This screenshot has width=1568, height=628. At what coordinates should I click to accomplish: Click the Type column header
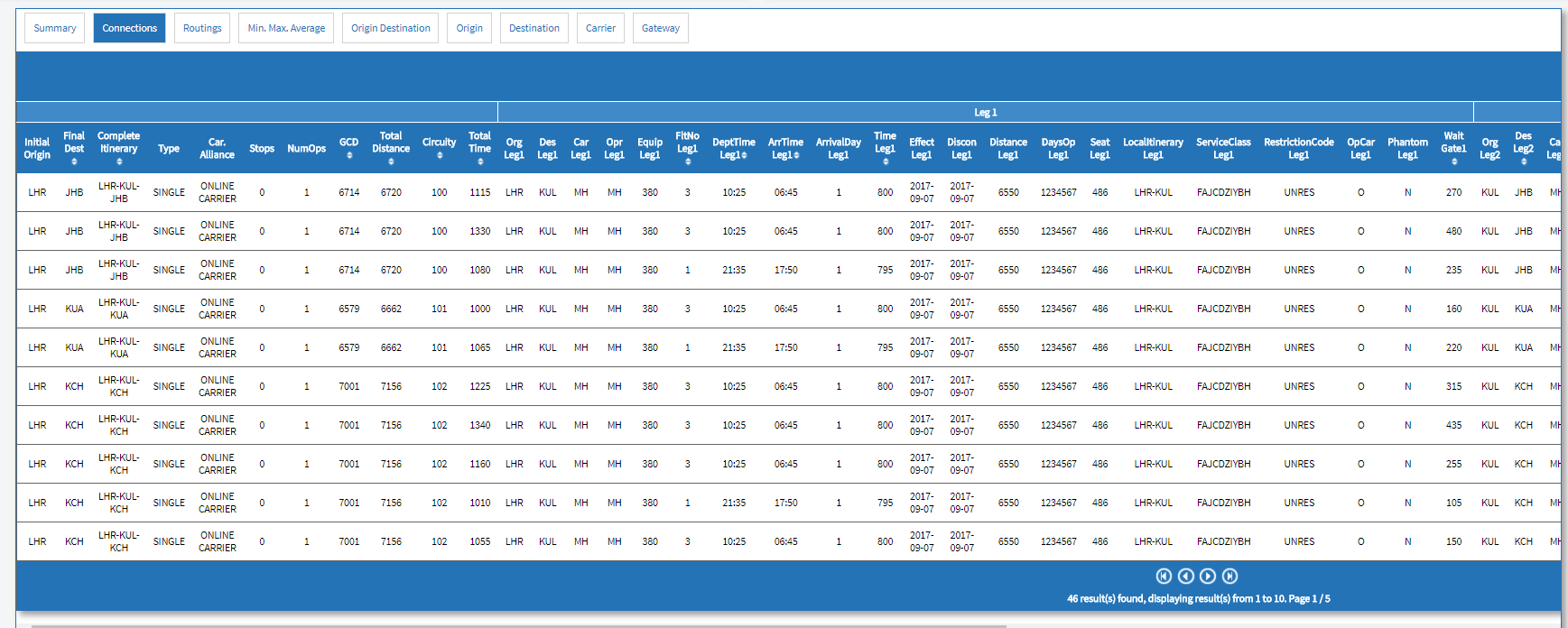pos(169,148)
